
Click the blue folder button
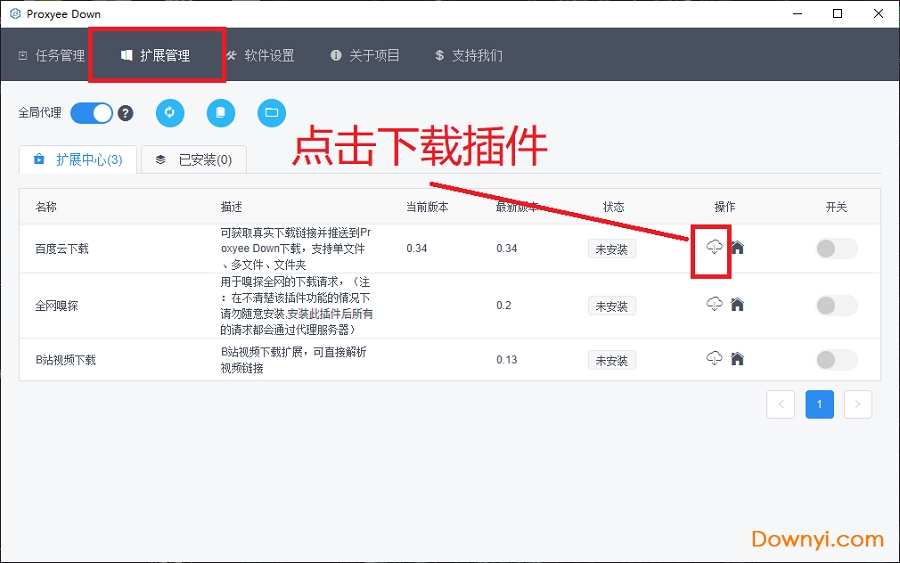(x=271, y=113)
